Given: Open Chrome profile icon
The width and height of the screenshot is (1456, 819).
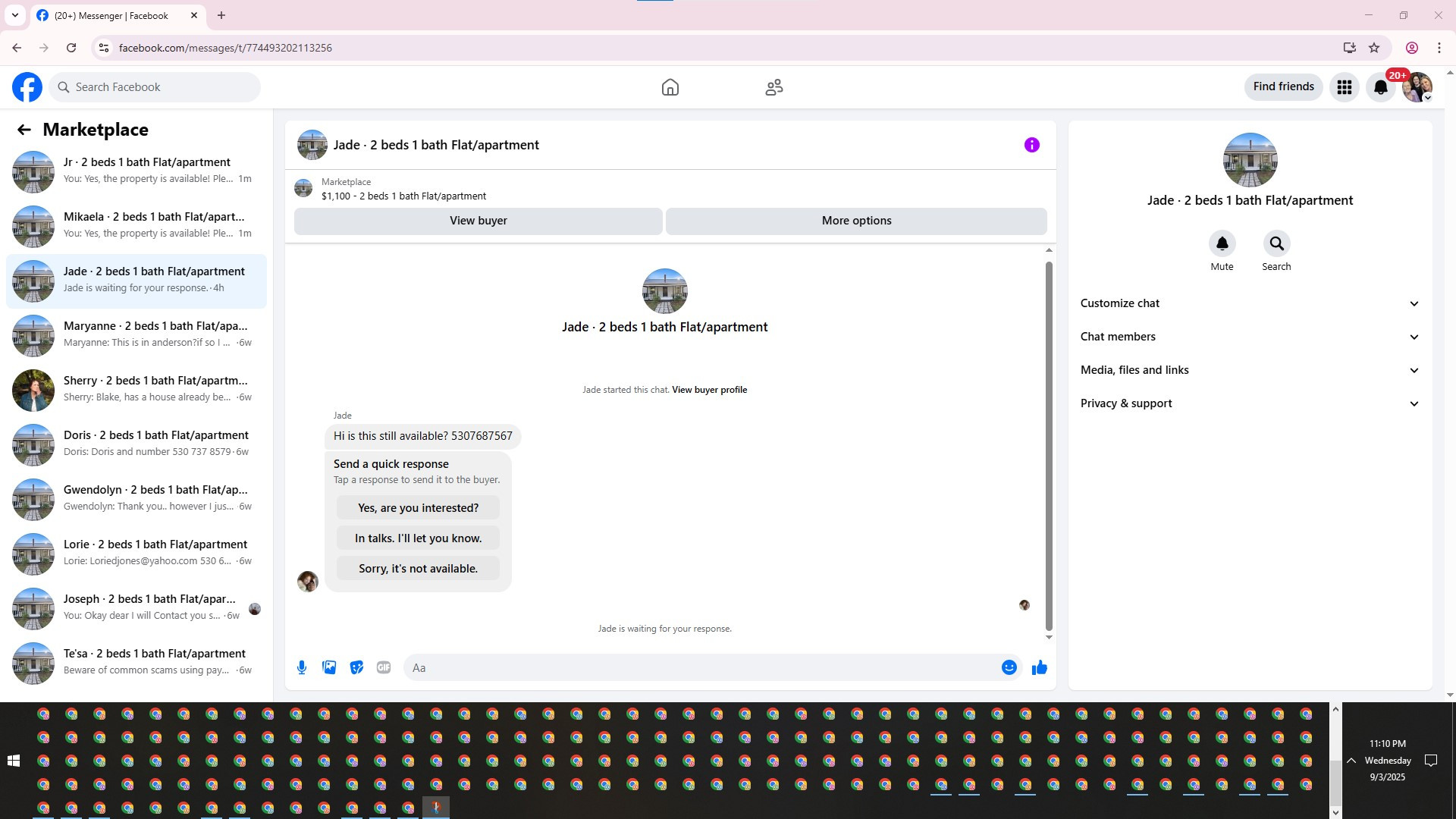Looking at the screenshot, I should pyautogui.click(x=1412, y=48).
